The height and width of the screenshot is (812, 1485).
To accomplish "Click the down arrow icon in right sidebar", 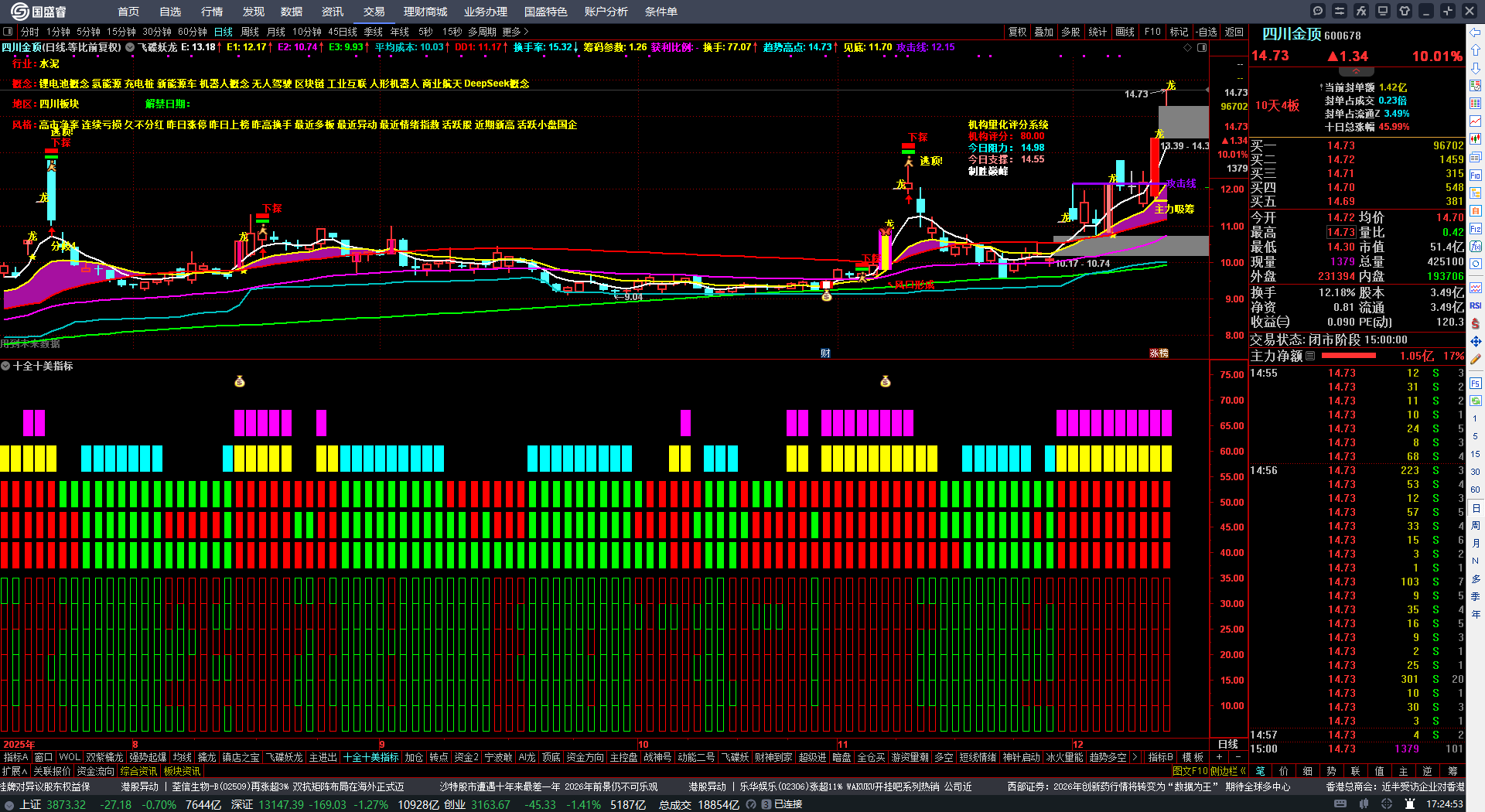I will point(1476,68).
